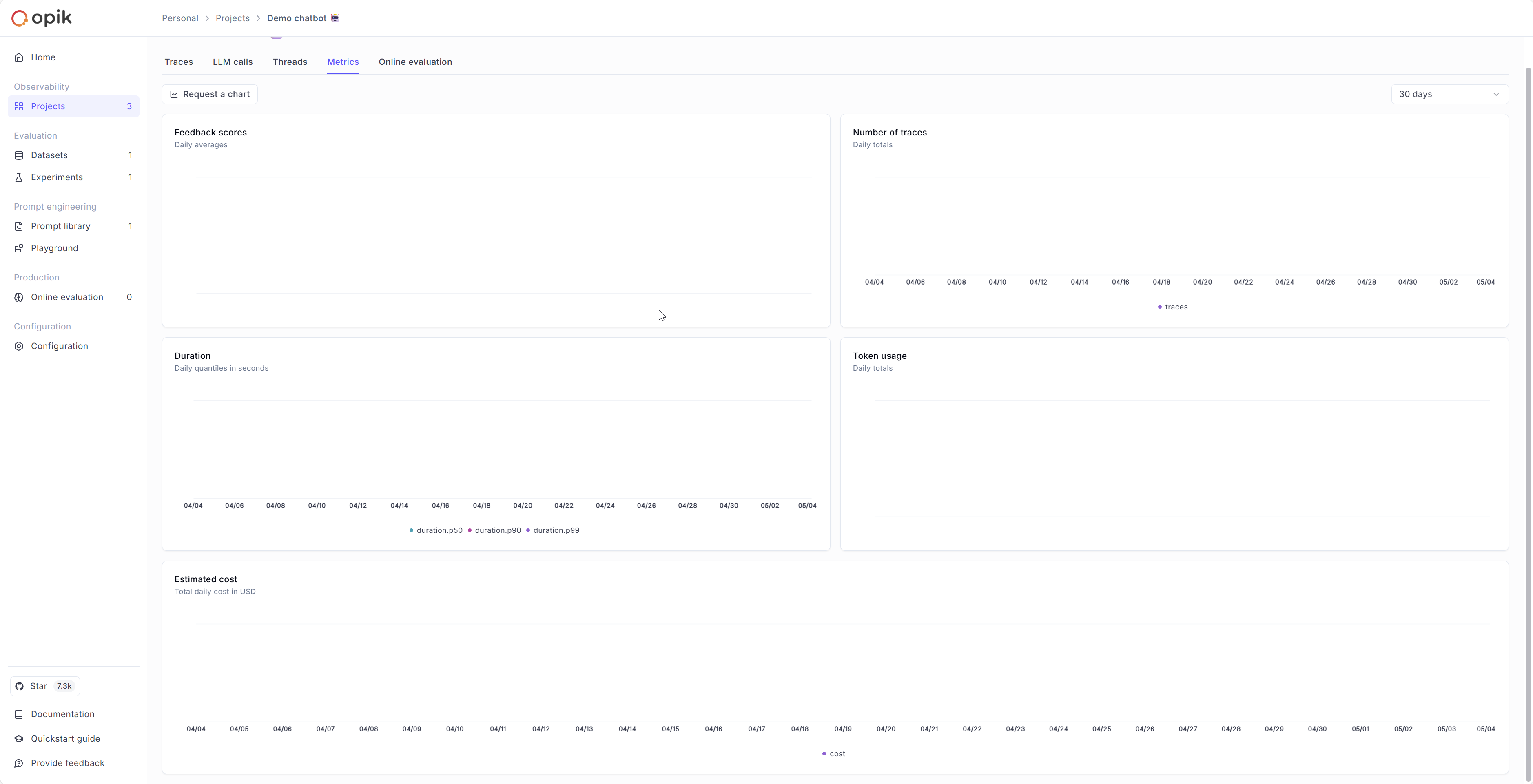Switch to the Traces tab

click(179, 62)
